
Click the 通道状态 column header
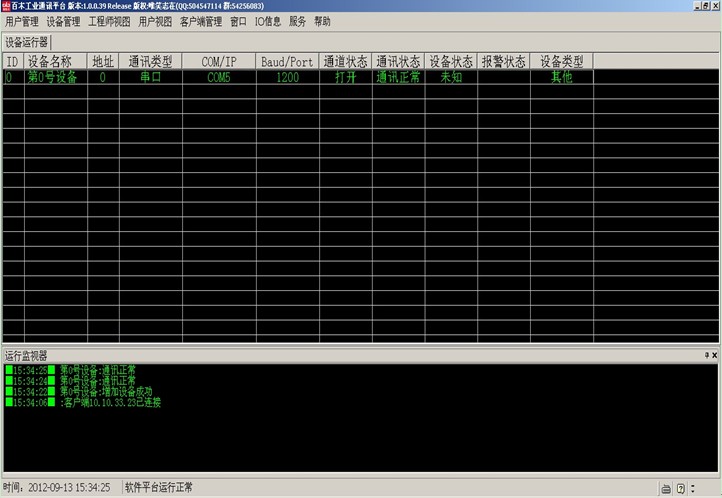(x=345, y=61)
